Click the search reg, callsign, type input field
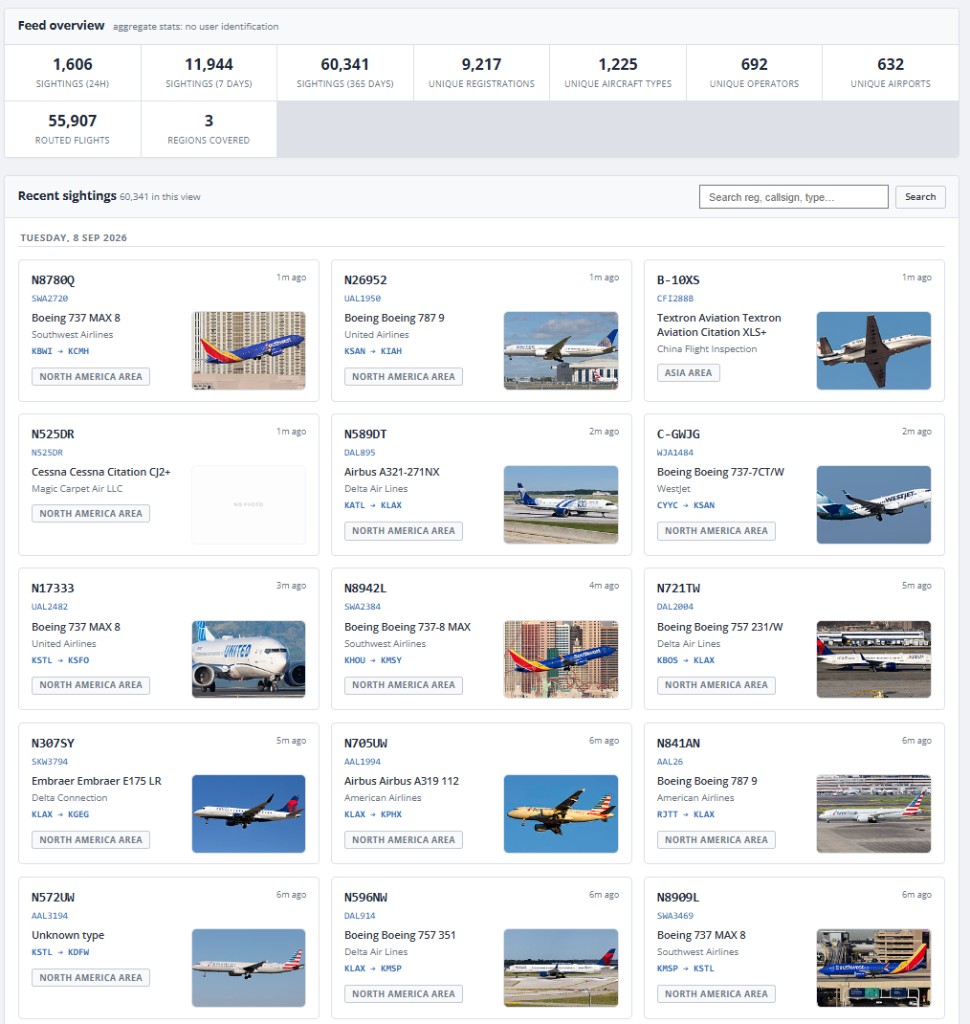 pyautogui.click(x=793, y=197)
